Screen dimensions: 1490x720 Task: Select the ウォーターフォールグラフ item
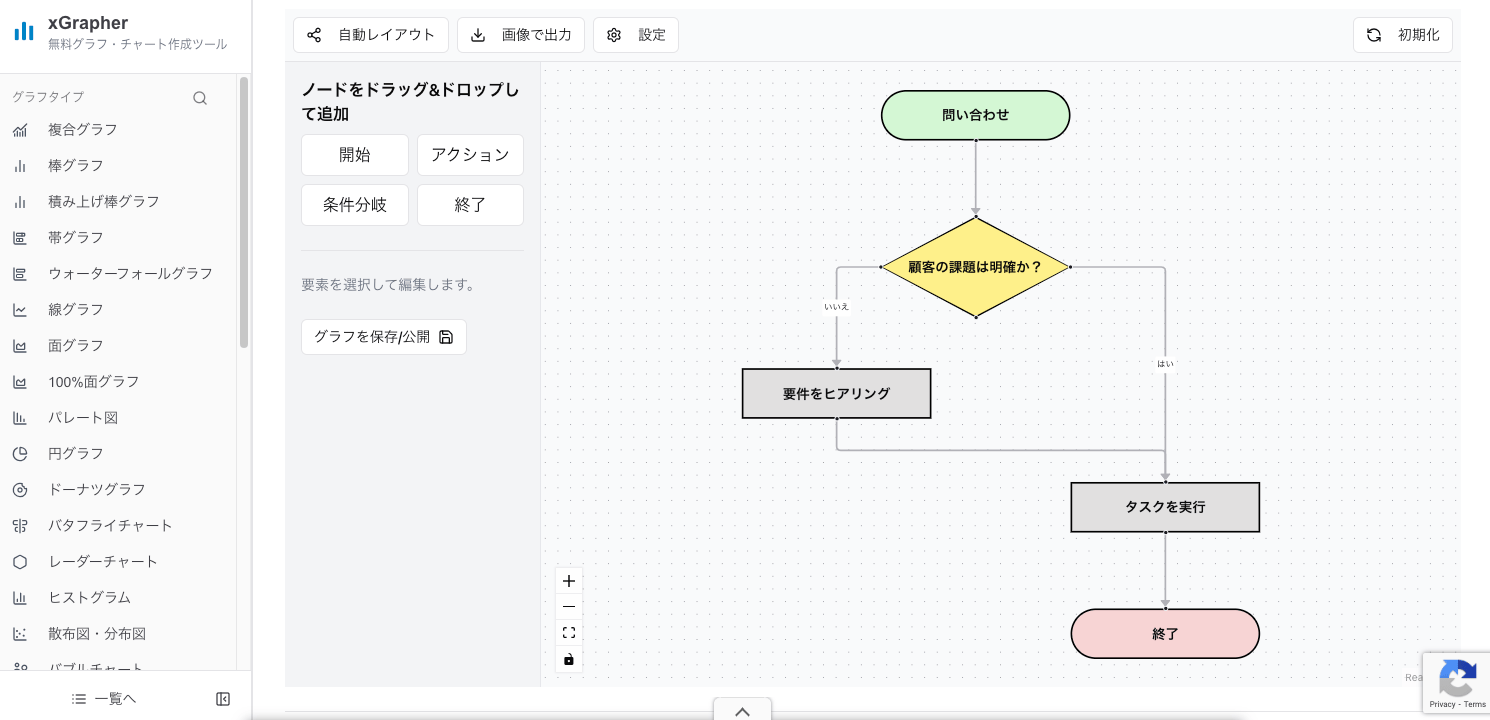coord(131,273)
